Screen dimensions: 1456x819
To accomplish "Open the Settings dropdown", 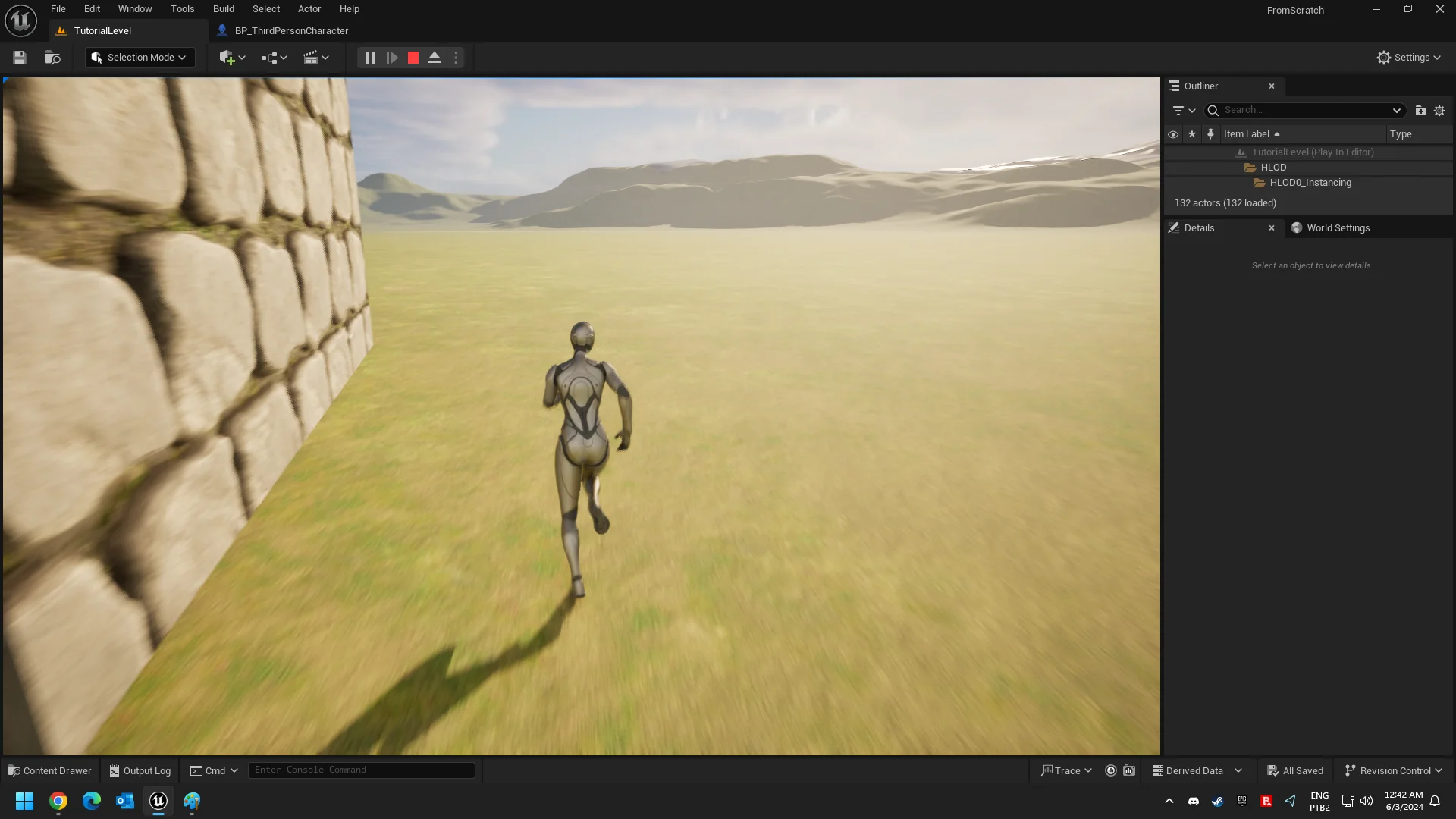I will (x=1408, y=58).
